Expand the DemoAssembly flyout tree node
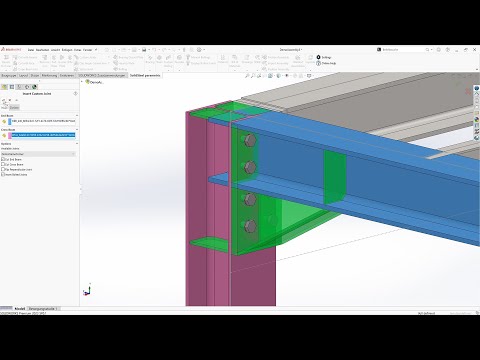 coord(82,82)
